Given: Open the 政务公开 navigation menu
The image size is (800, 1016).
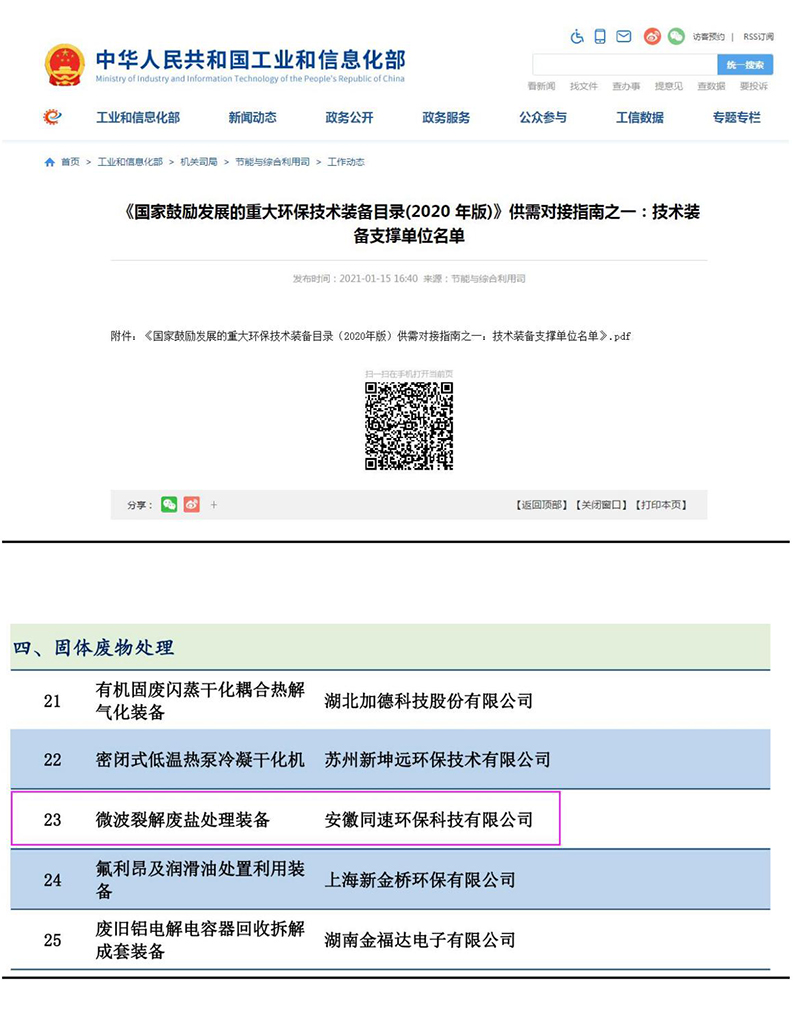Looking at the screenshot, I should pyautogui.click(x=349, y=117).
